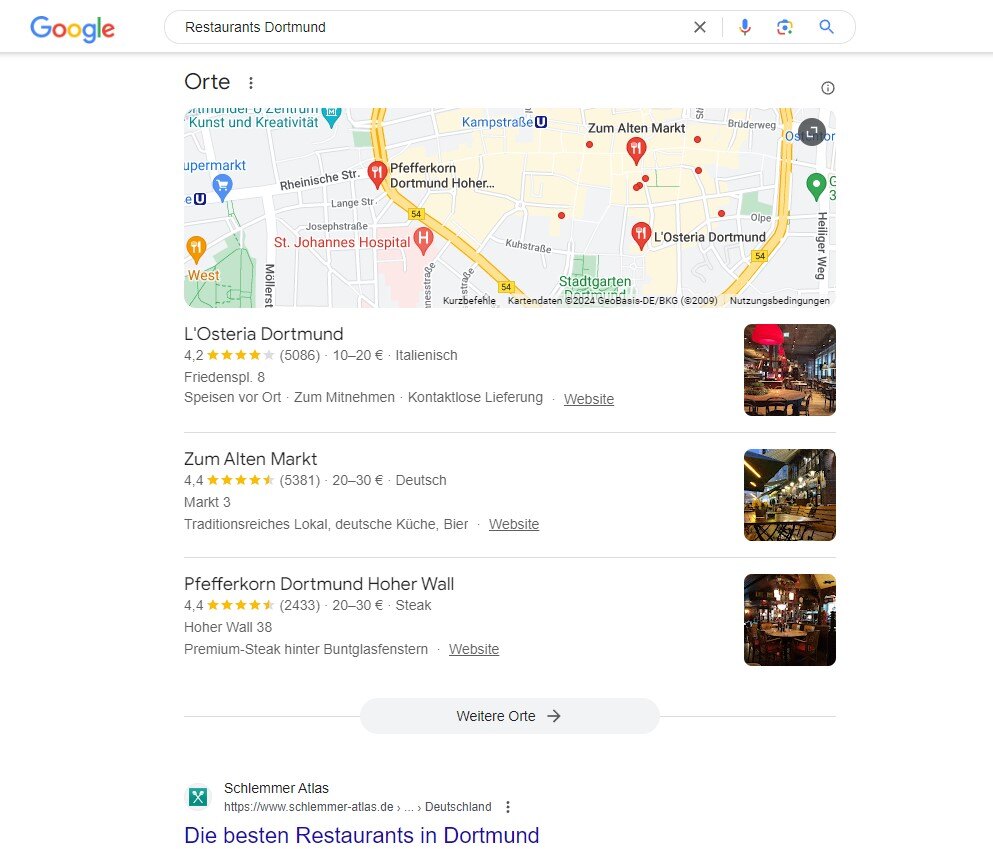The height and width of the screenshot is (849, 993).
Task: Start voice search with microphone icon
Action: 745,27
